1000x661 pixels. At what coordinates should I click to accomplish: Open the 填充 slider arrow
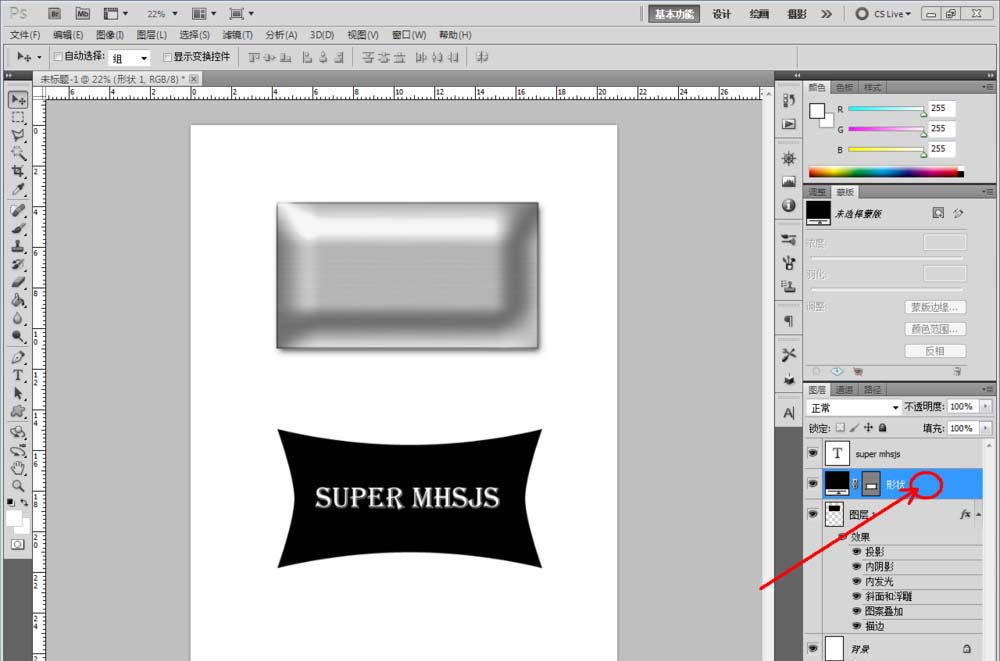point(986,428)
